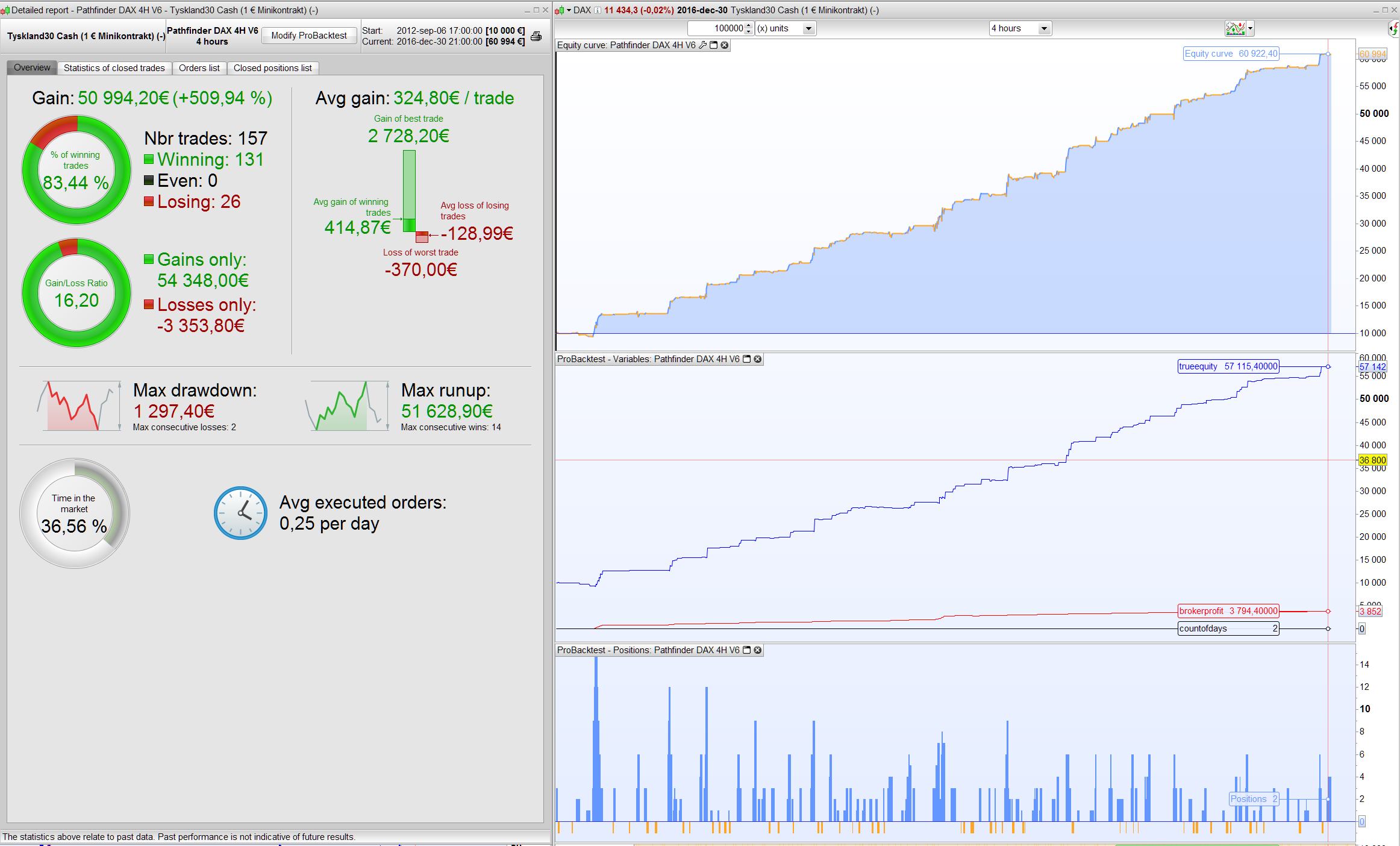Click the add indicators chart icon
This screenshot has height=846, width=1400.
(x=1234, y=28)
